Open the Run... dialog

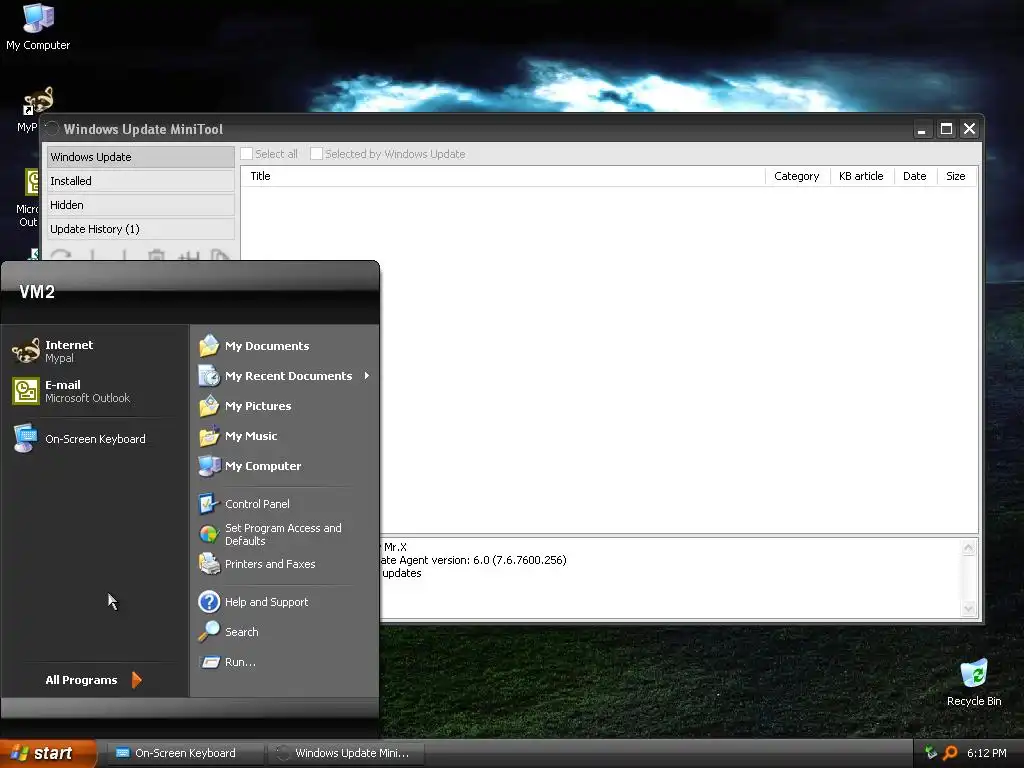tap(285, 662)
